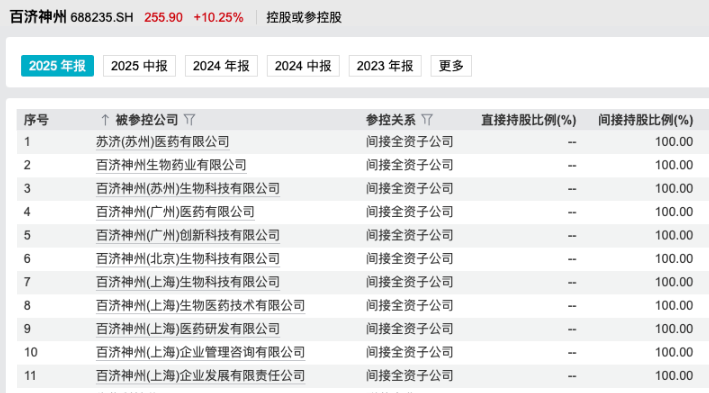Open 百济神州生物药业有限公司 link

tap(171, 165)
